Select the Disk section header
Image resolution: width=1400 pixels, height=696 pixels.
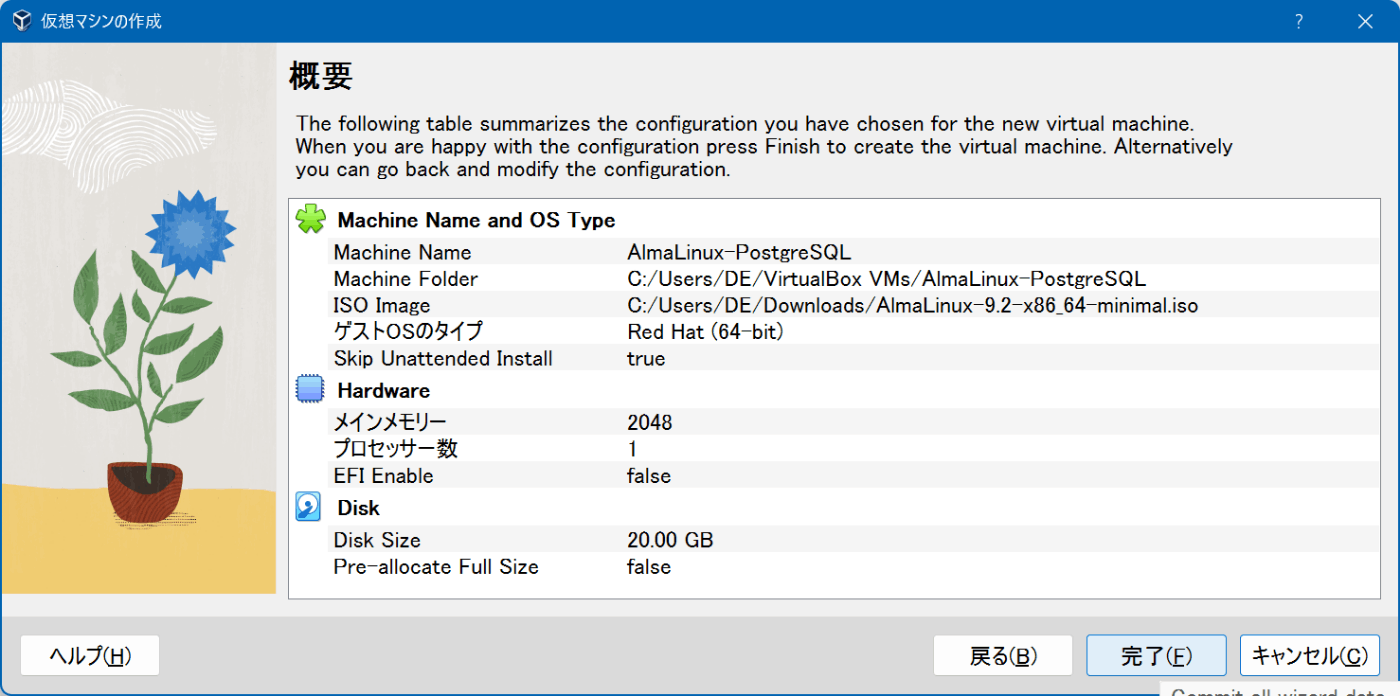(359, 508)
